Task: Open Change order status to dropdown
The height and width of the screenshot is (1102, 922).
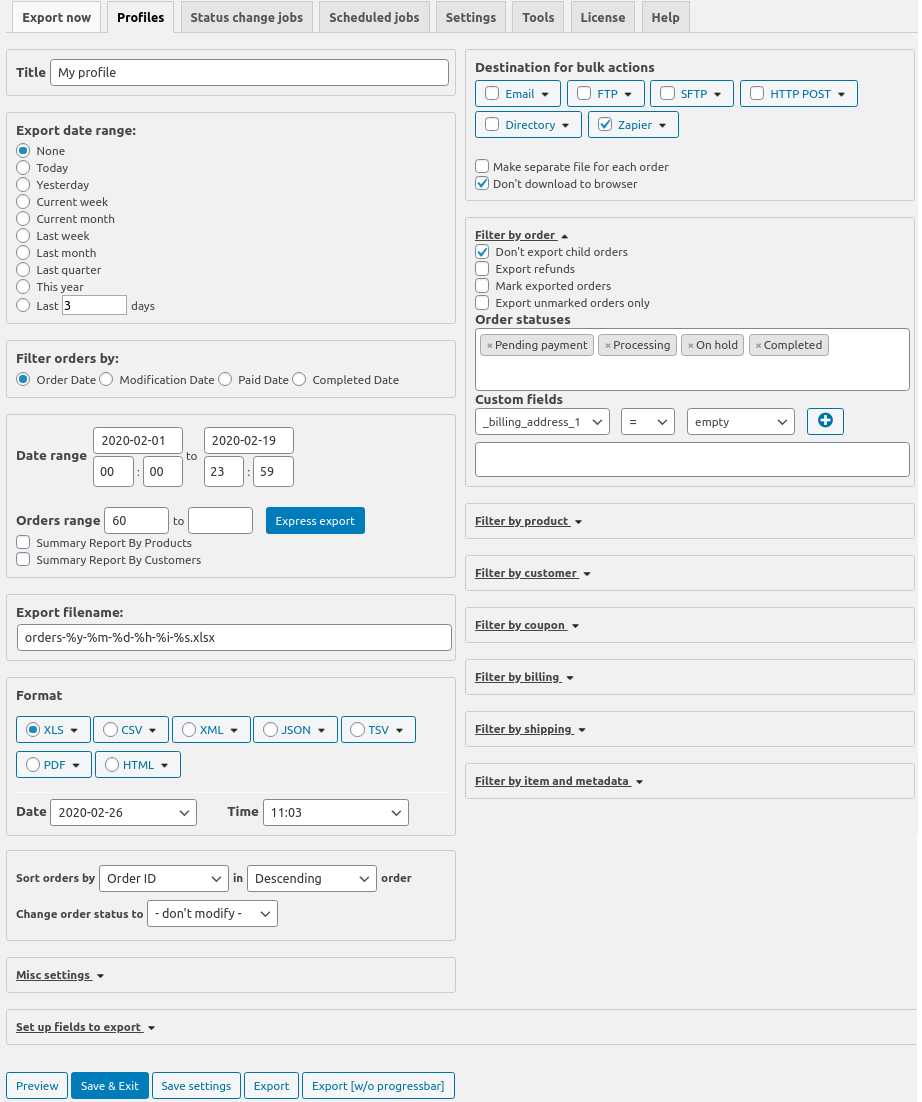Action: (x=212, y=914)
